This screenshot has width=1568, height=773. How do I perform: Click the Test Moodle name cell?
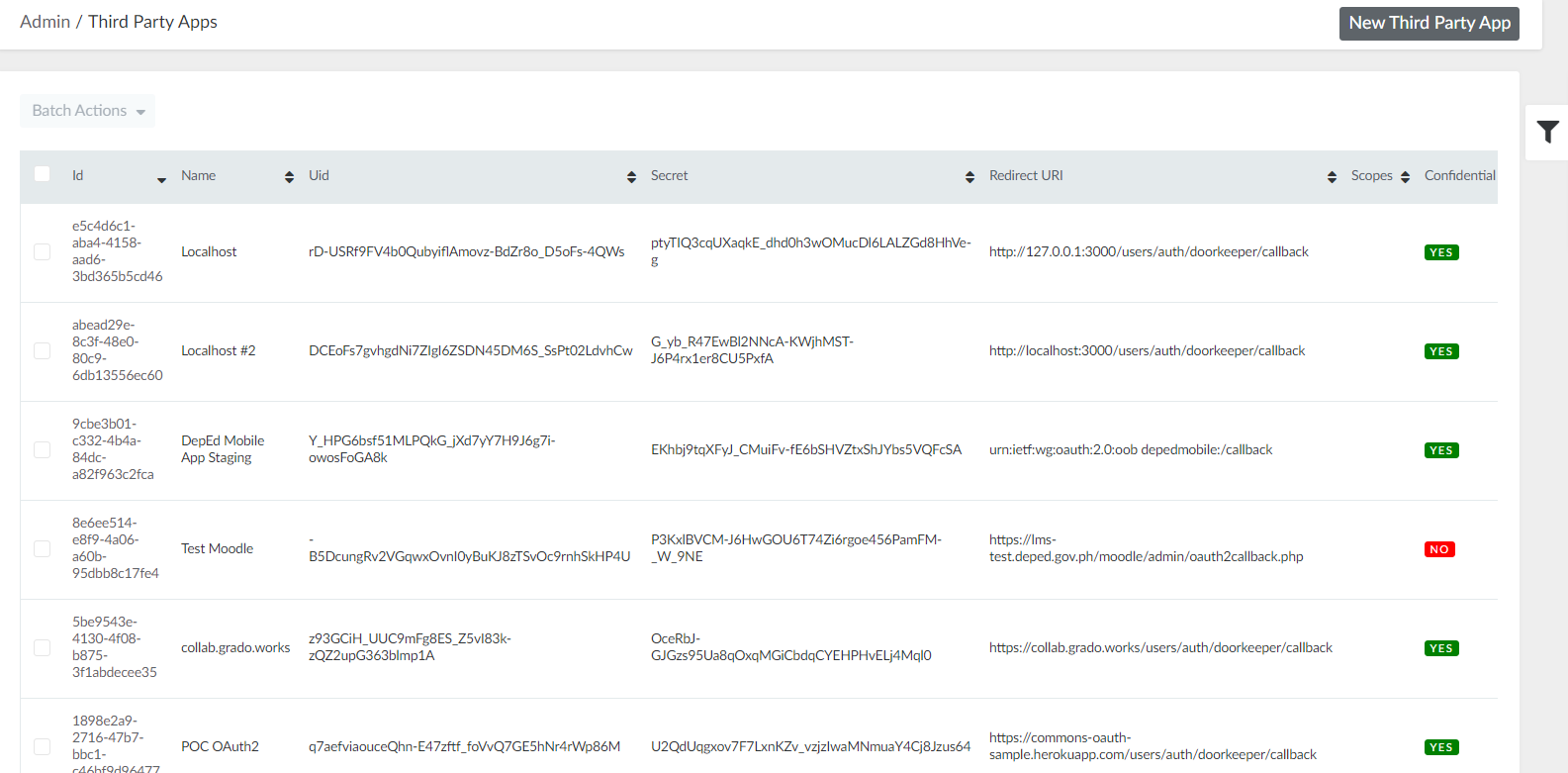pos(217,548)
